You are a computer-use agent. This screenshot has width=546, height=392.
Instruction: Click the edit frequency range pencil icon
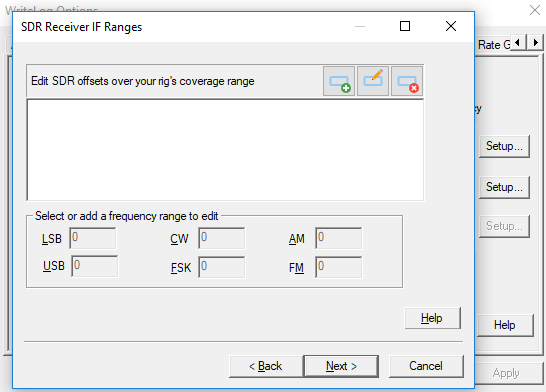[x=373, y=81]
